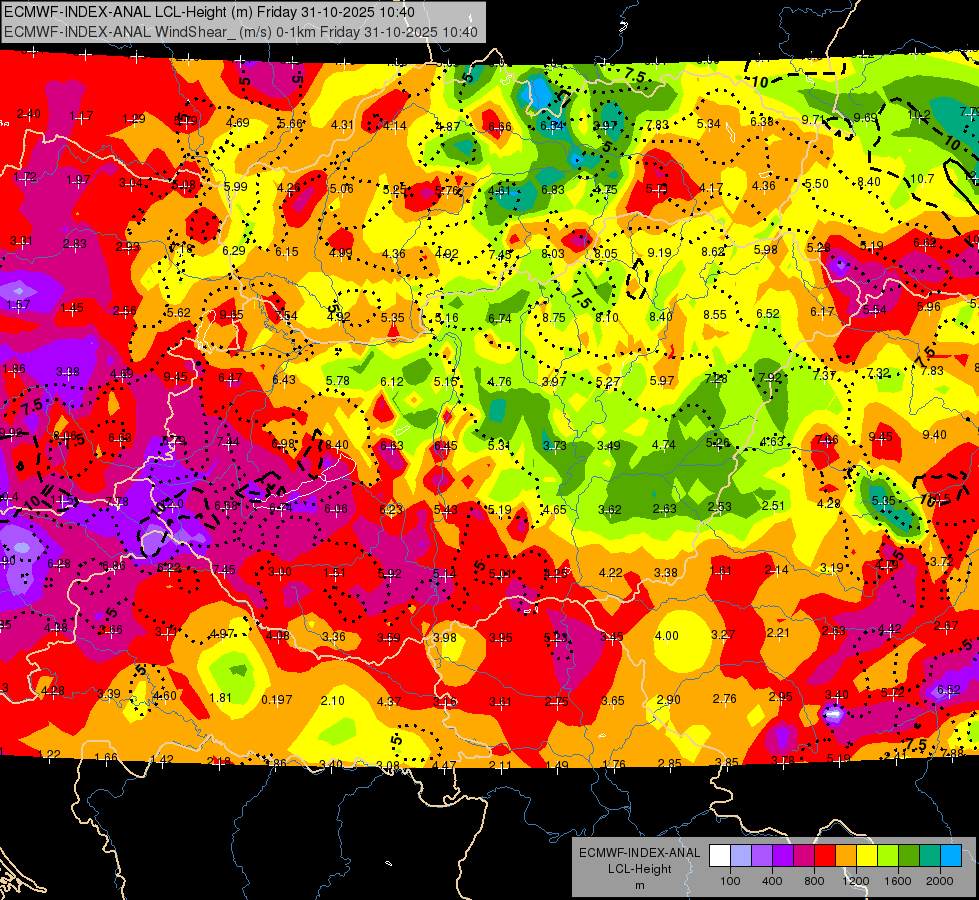Click the wind shear value 4.74
This screenshot has width=979, height=900.
coord(664,445)
